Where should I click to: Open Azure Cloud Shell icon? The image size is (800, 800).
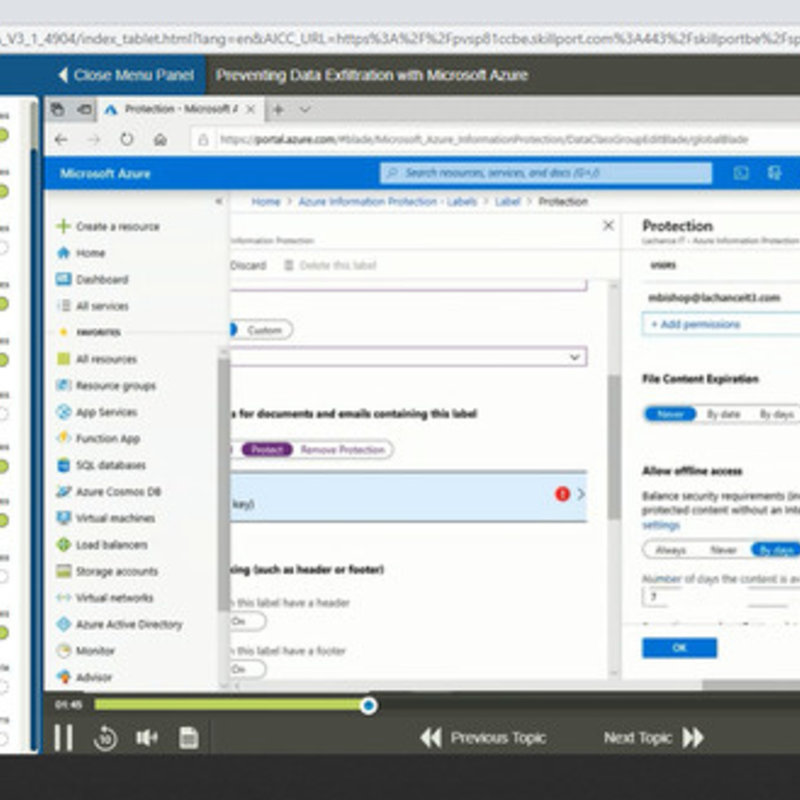pyautogui.click(x=741, y=173)
